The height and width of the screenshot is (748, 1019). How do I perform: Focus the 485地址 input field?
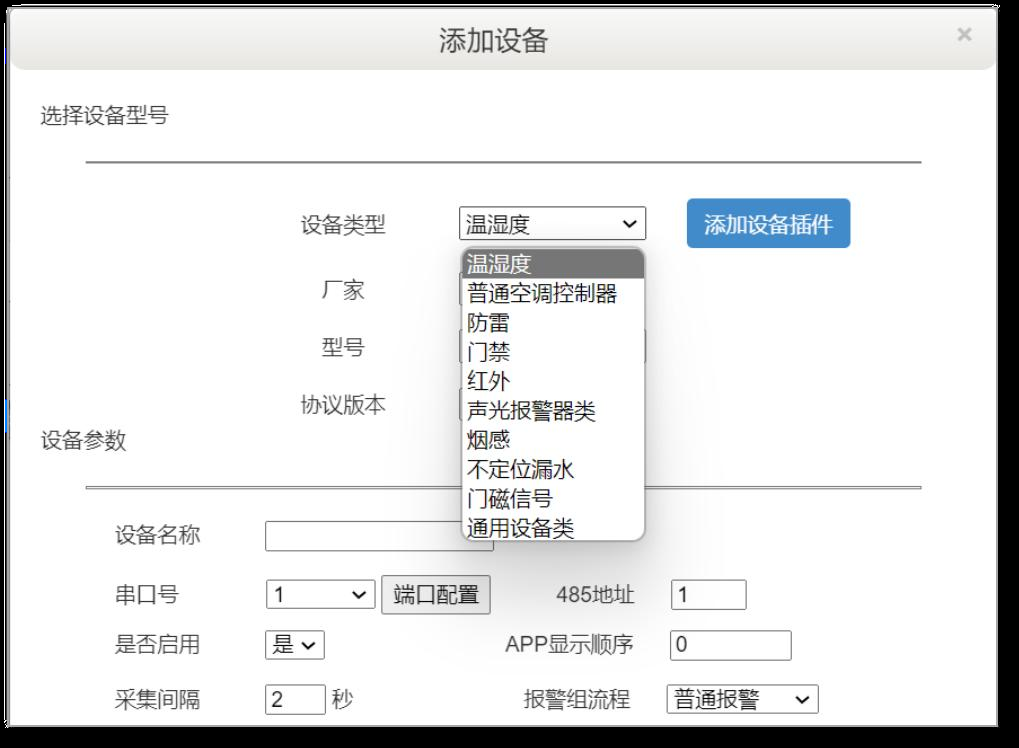coord(708,595)
